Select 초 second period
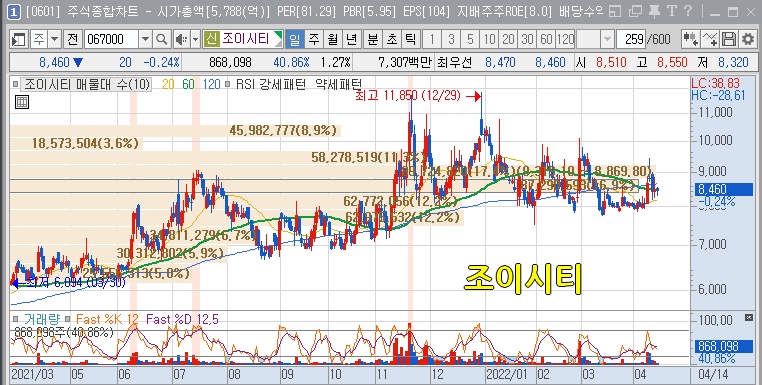 tap(391, 39)
